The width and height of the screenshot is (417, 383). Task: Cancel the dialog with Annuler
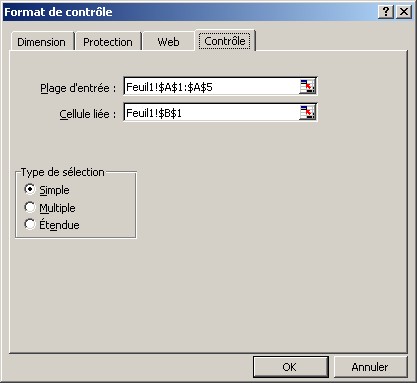pyautogui.click(x=370, y=367)
